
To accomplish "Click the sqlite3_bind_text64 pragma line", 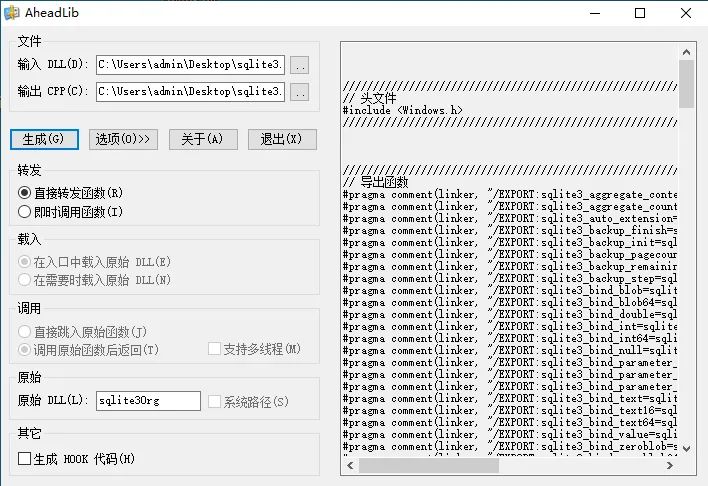I will (x=510, y=422).
